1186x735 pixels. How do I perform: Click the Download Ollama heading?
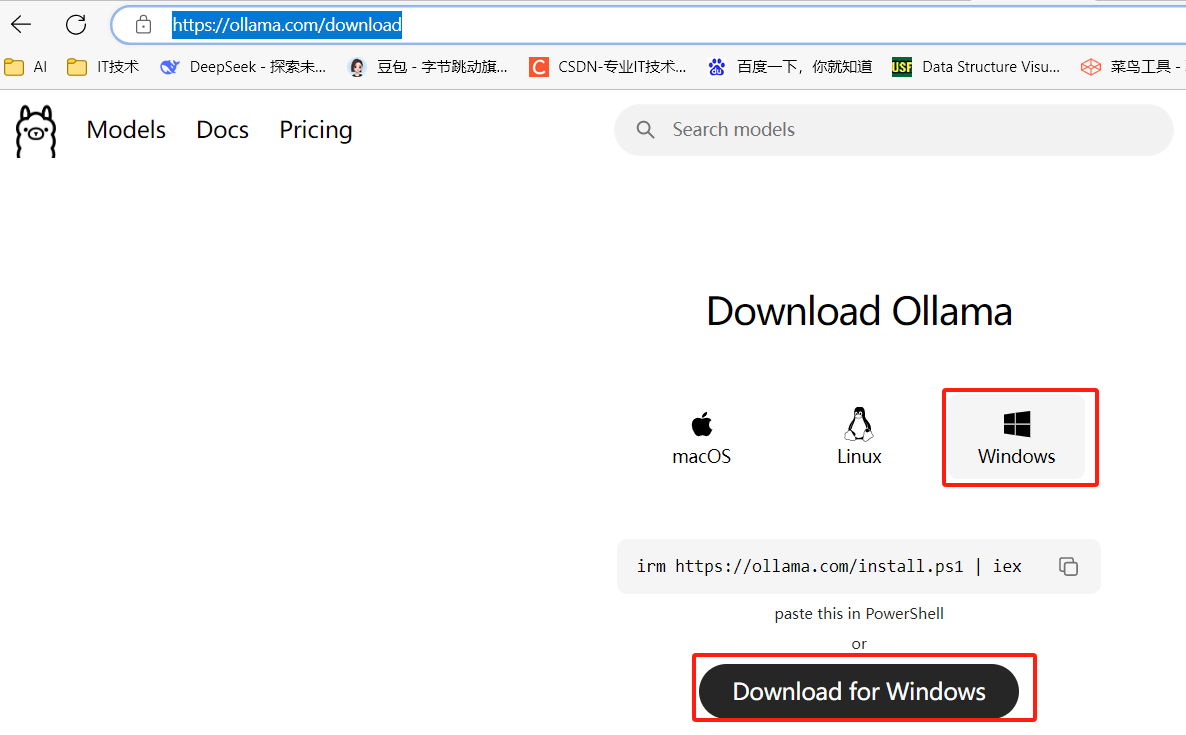pyautogui.click(x=858, y=312)
